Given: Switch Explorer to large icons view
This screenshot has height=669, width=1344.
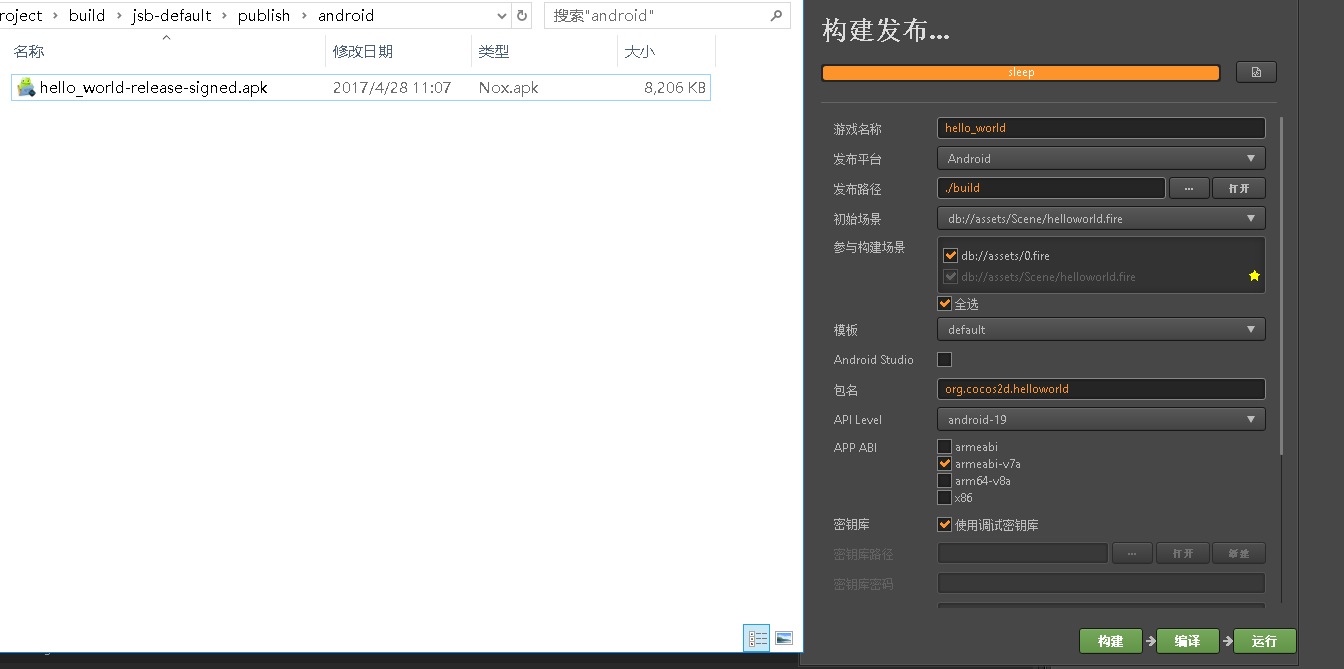Looking at the screenshot, I should pyautogui.click(x=784, y=638).
